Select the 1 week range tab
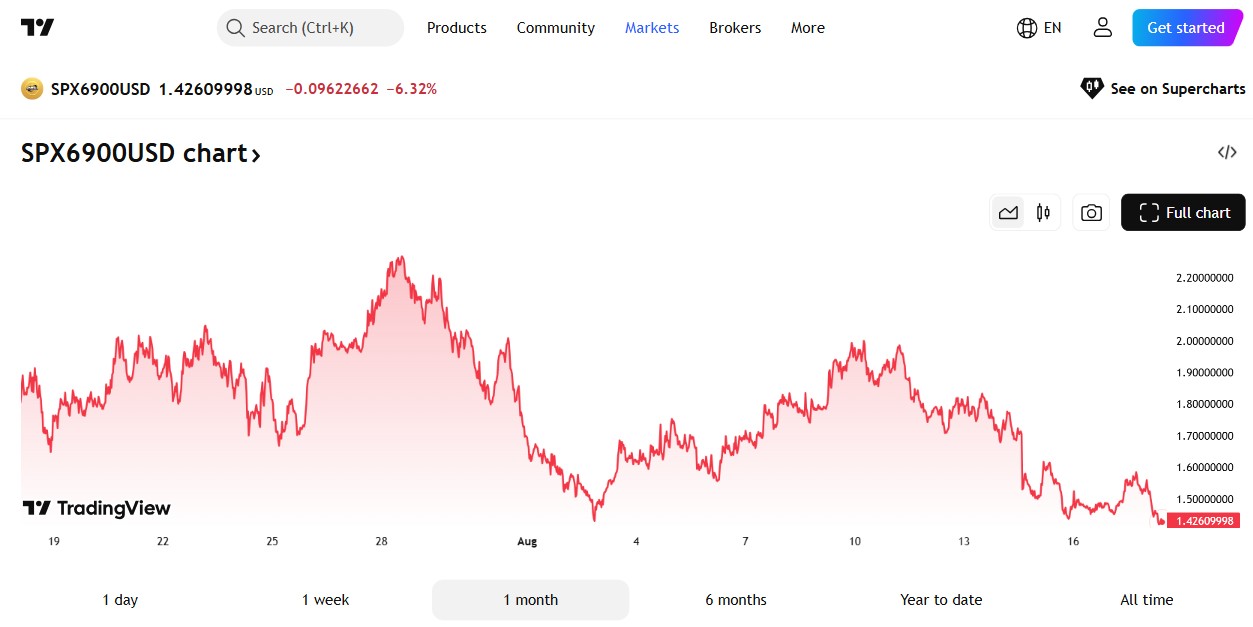1253x627 pixels. (326, 600)
